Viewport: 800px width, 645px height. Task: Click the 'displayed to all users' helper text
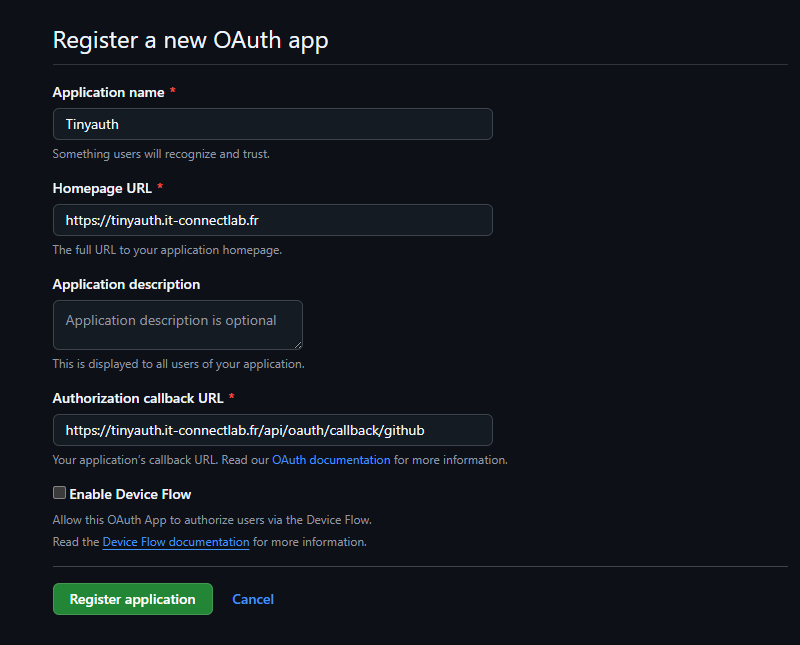coord(178,364)
